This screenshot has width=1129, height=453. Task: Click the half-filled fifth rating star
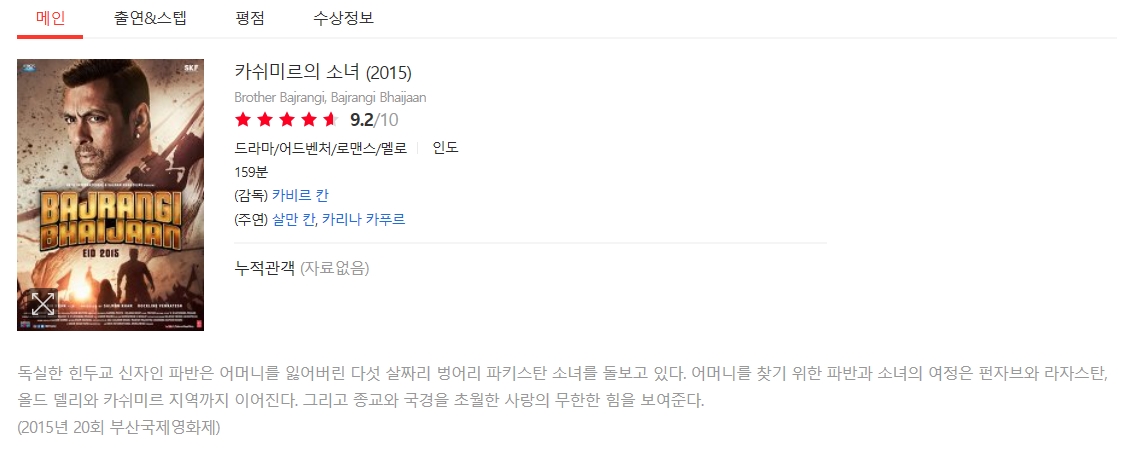(330, 120)
